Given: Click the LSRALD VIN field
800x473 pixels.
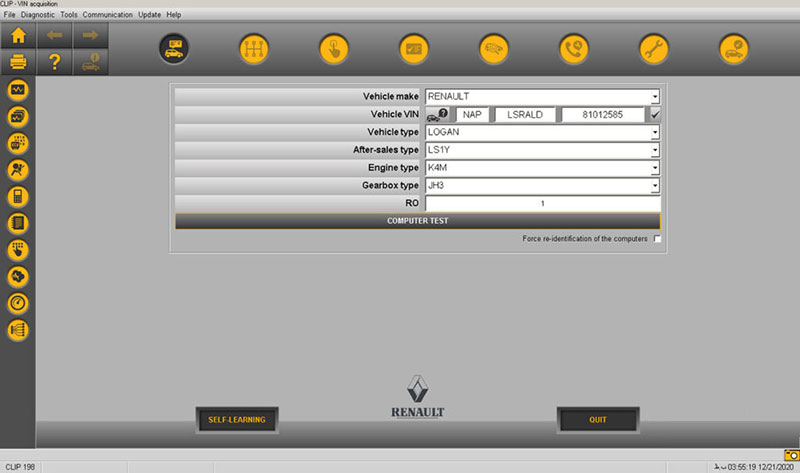Looking at the screenshot, I should pos(525,115).
